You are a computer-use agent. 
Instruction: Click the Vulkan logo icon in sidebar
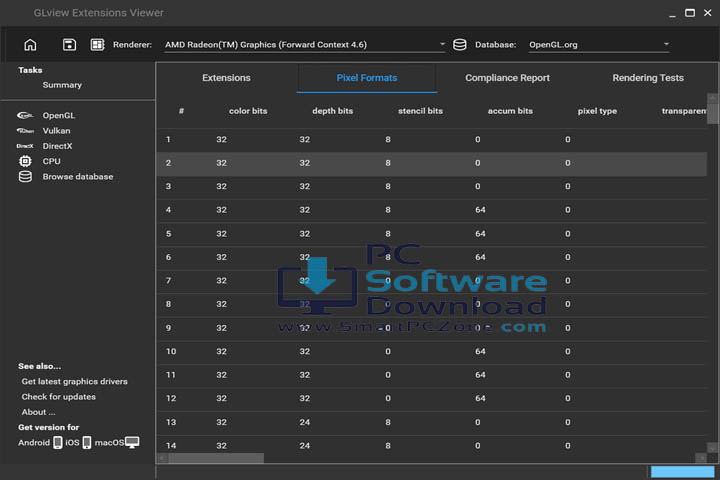pyautogui.click(x=25, y=130)
